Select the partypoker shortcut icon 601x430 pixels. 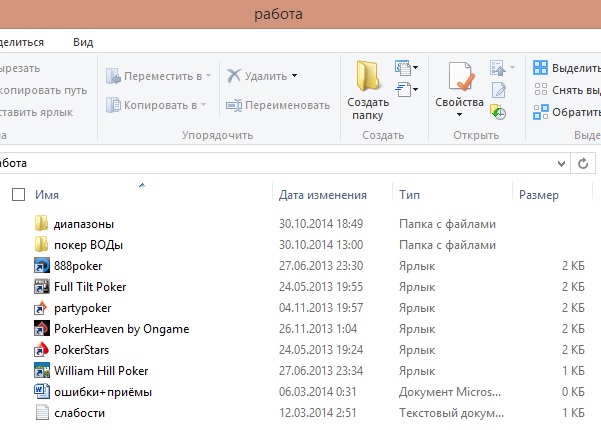tap(42, 307)
